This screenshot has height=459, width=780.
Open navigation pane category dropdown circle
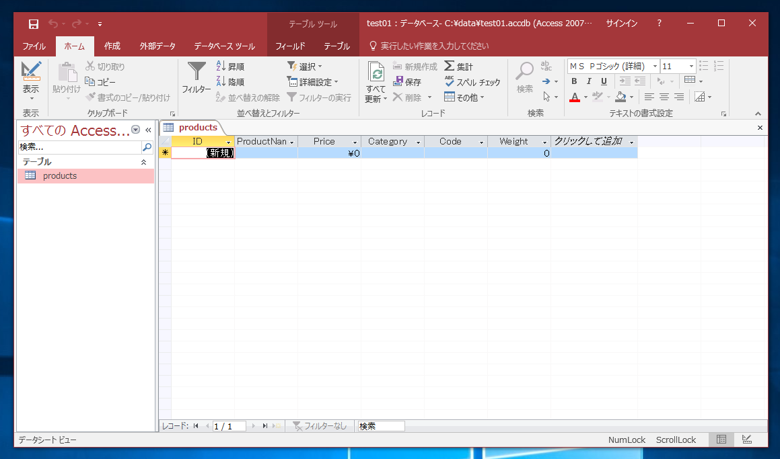tap(135, 130)
